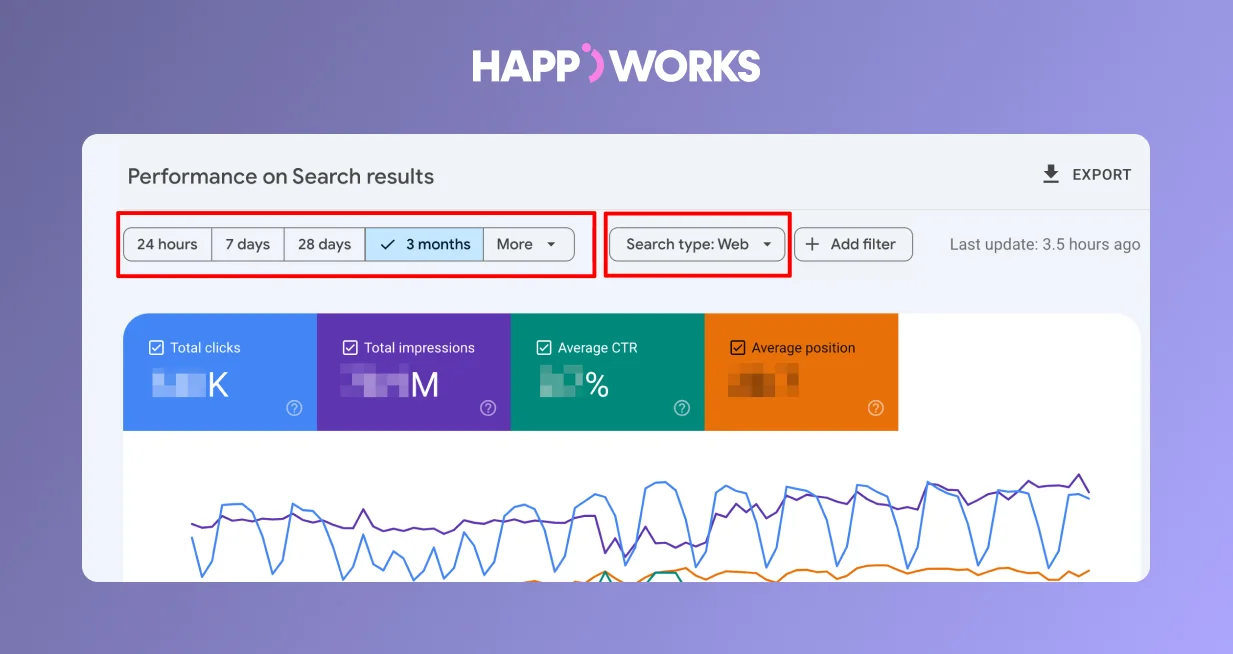Click the 'Performance on Search results' heading
The height and width of the screenshot is (654, 1233).
(281, 177)
